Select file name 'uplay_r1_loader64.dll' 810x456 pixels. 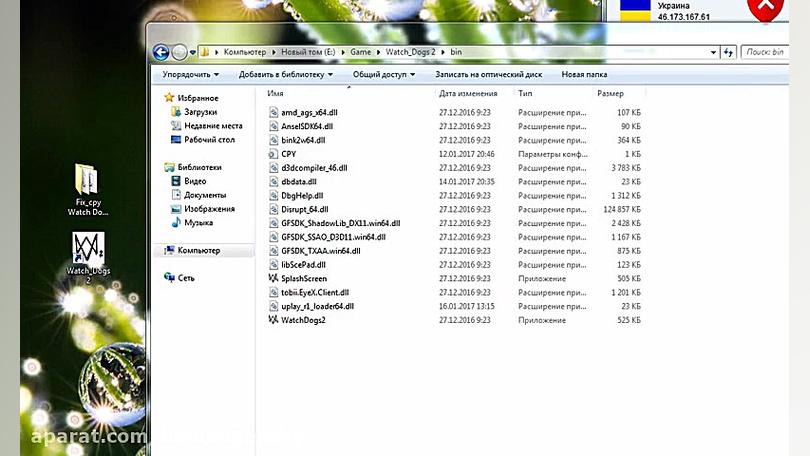pyautogui.click(x=317, y=306)
